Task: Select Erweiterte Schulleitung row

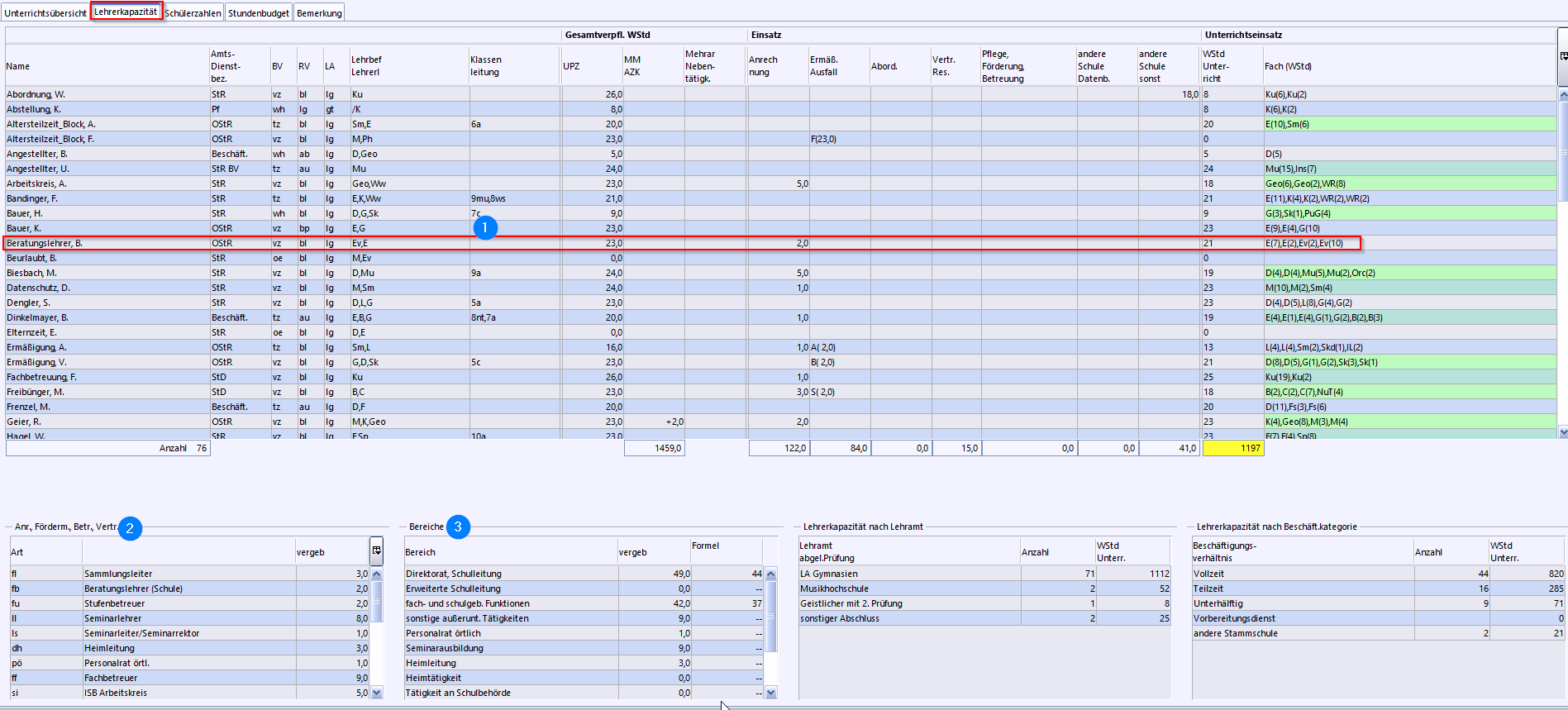Action: tap(584, 588)
